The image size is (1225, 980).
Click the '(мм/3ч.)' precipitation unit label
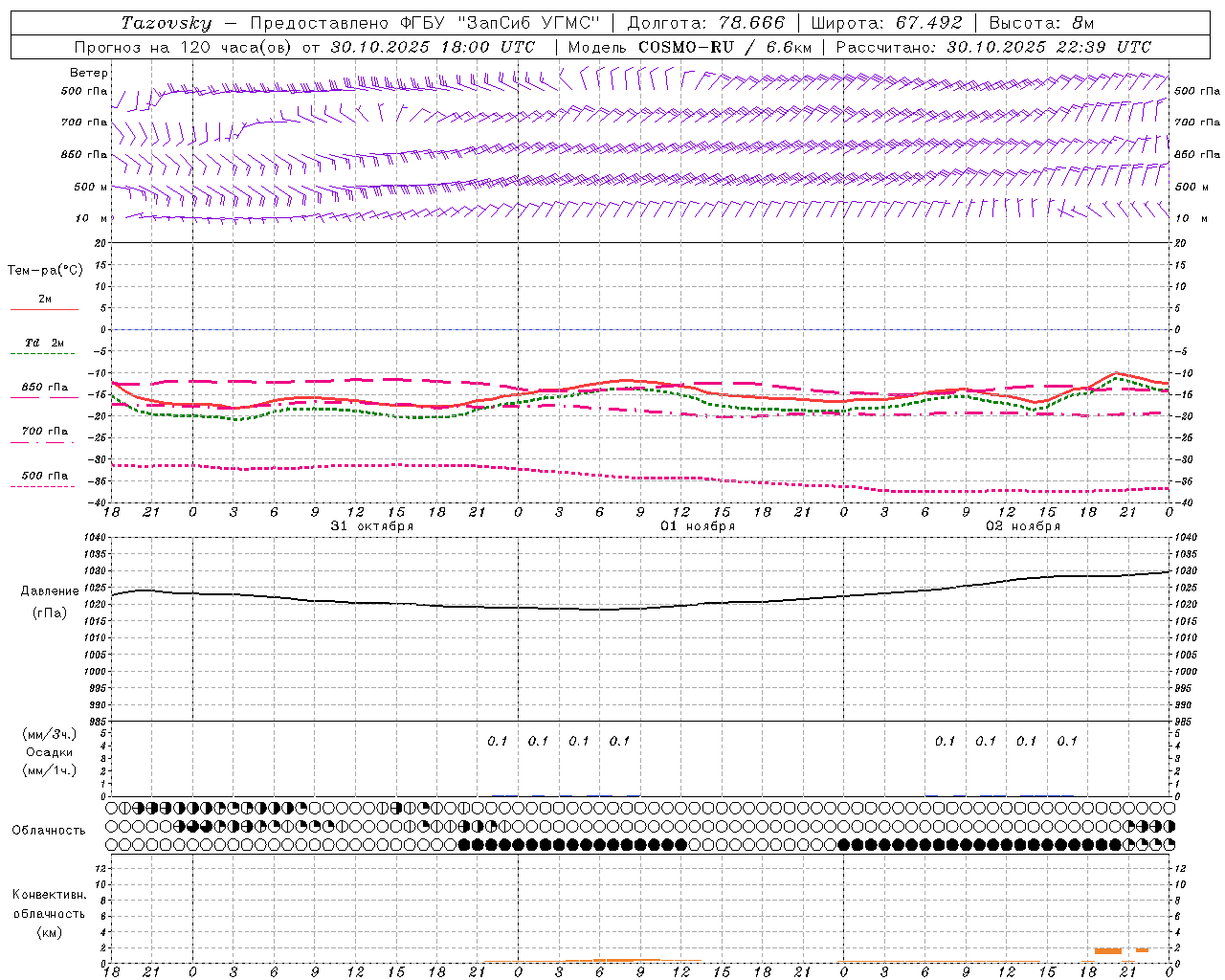pyautogui.click(x=49, y=734)
